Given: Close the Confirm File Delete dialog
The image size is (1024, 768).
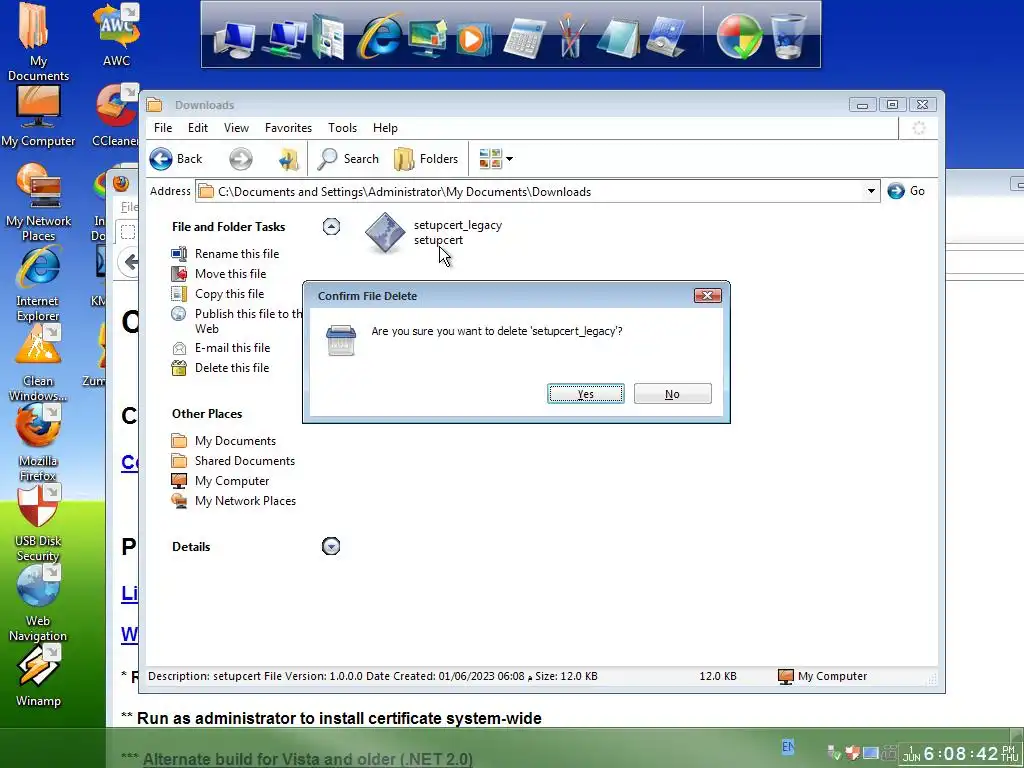Looking at the screenshot, I should point(707,296).
